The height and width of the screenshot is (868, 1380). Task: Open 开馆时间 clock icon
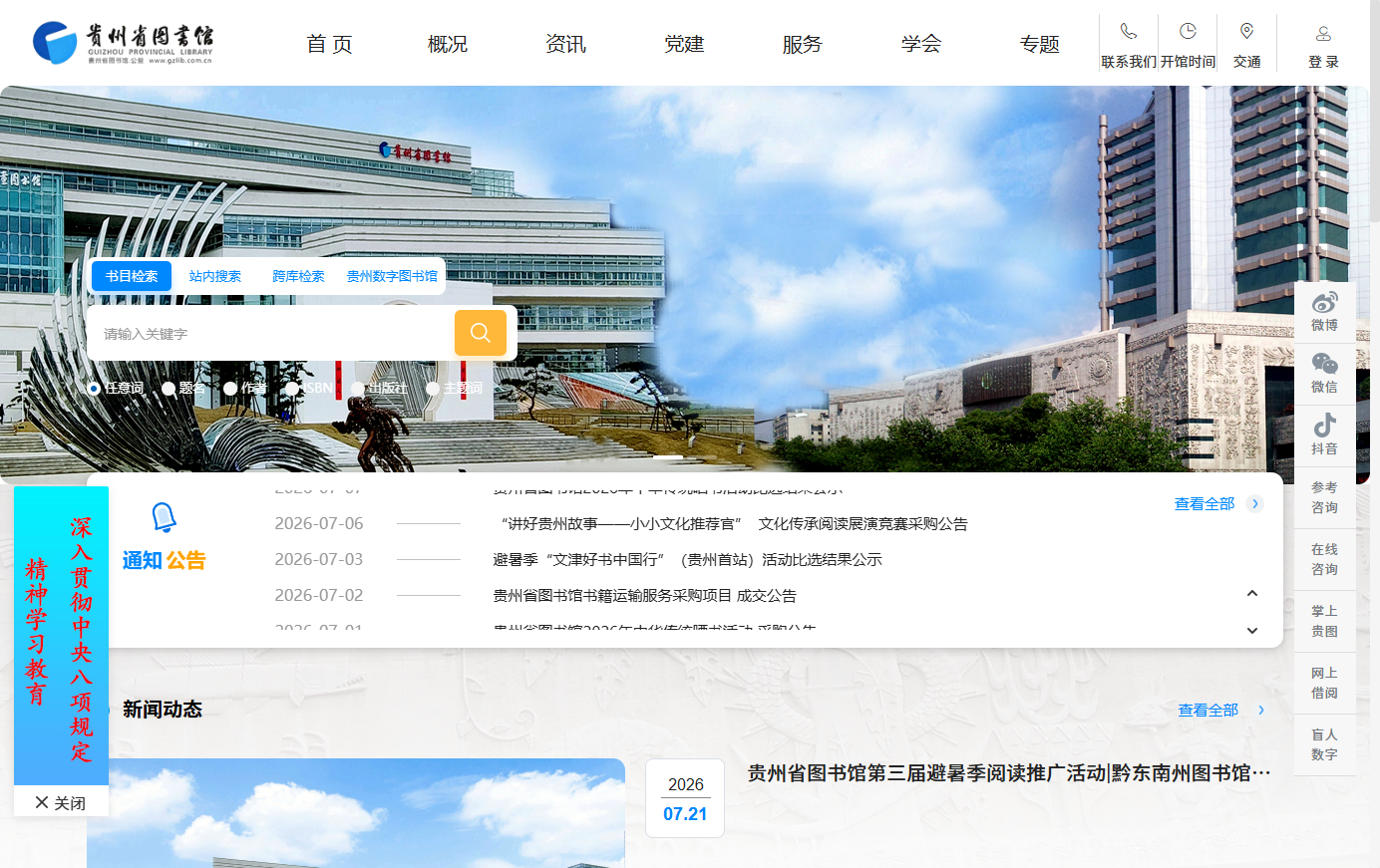coord(1188,32)
